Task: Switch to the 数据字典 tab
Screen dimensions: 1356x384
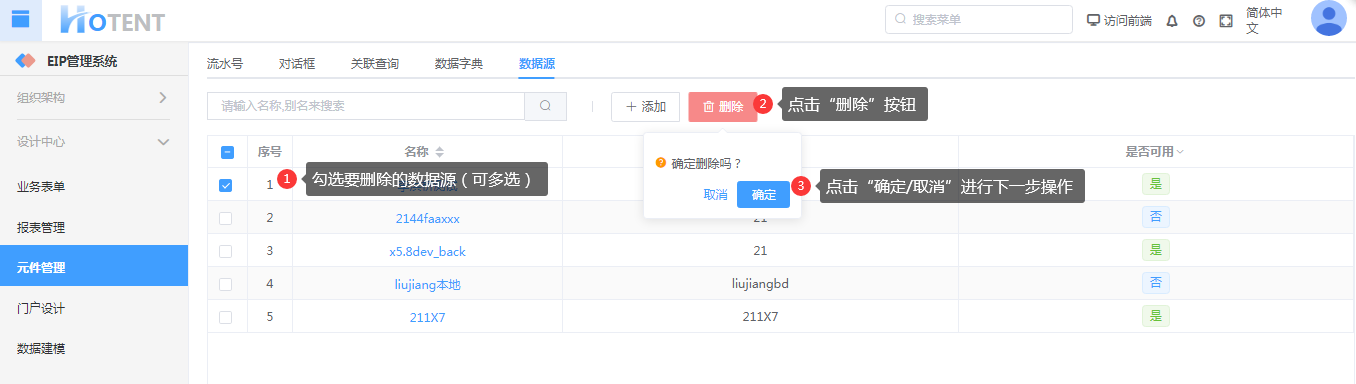Action: click(x=459, y=64)
